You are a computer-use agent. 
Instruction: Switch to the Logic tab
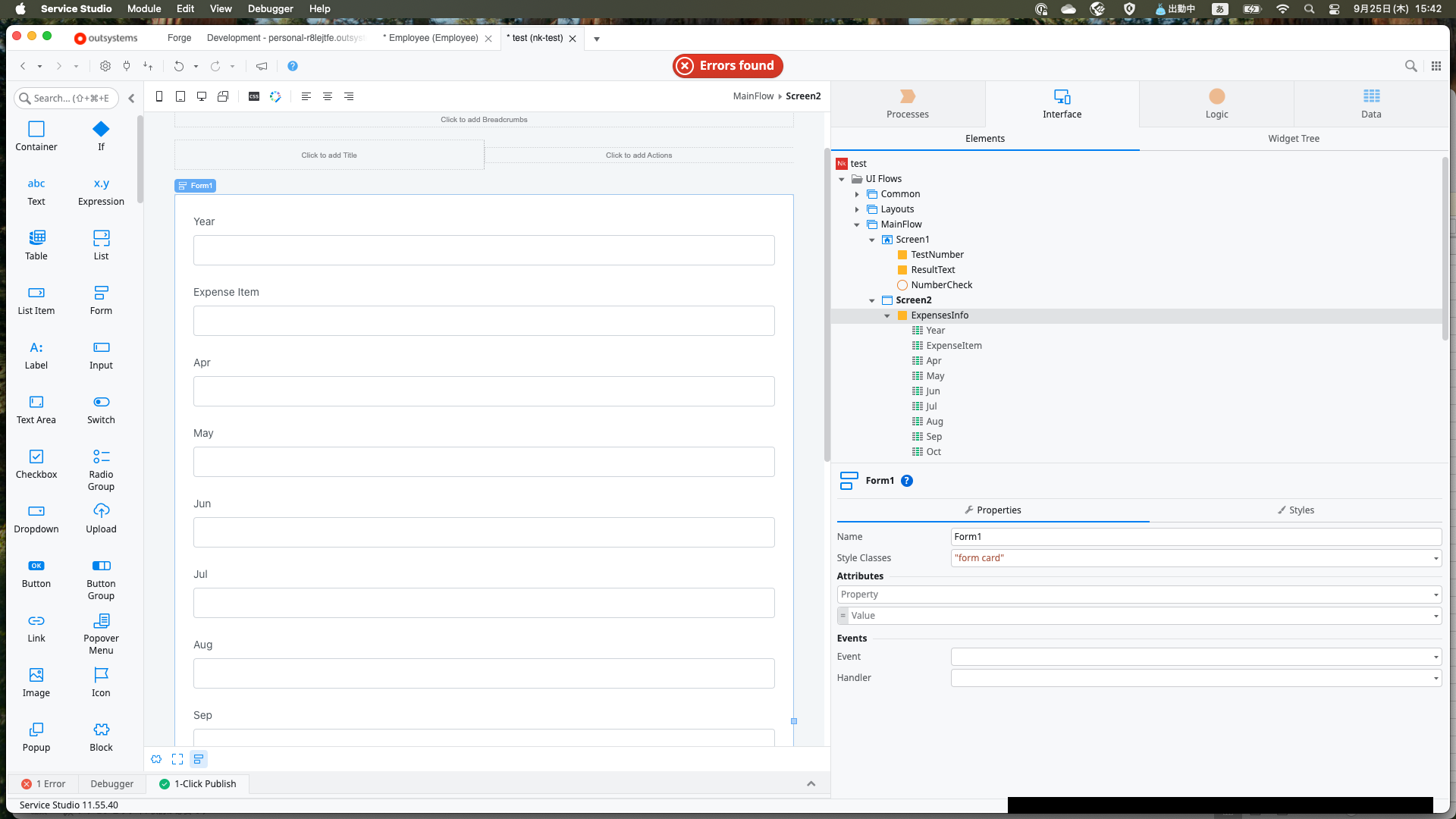pyautogui.click(x=1216, y=104)
